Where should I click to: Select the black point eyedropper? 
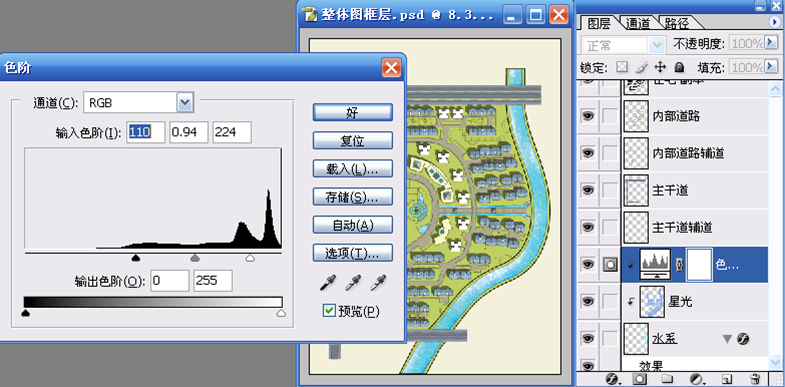coord(327,283)
